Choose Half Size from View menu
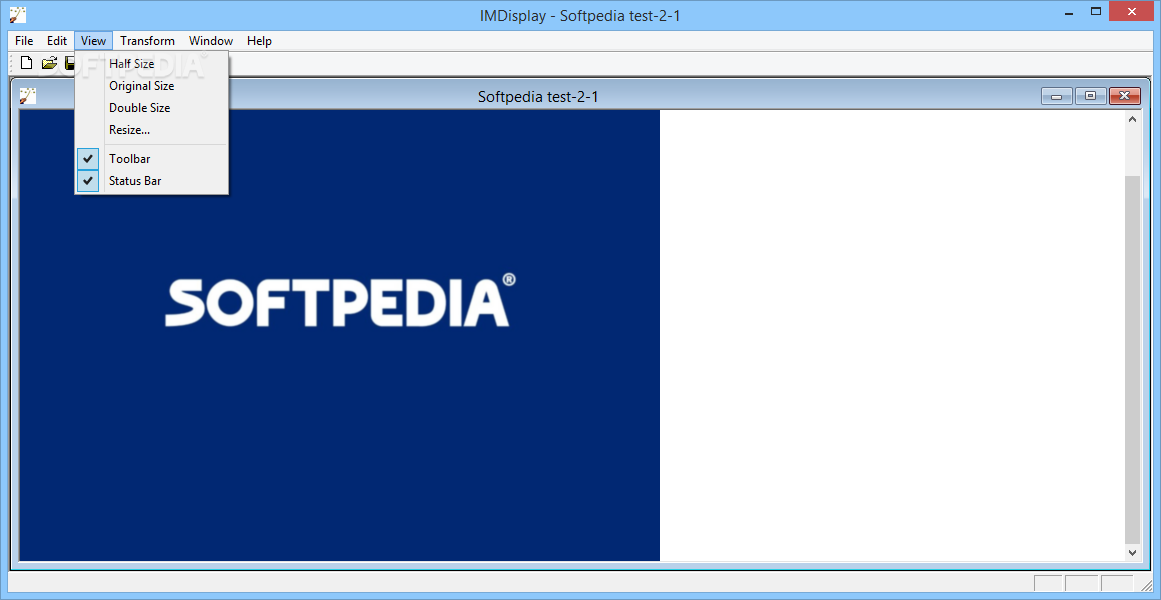 pyautogui.click(x=152, y=64)
